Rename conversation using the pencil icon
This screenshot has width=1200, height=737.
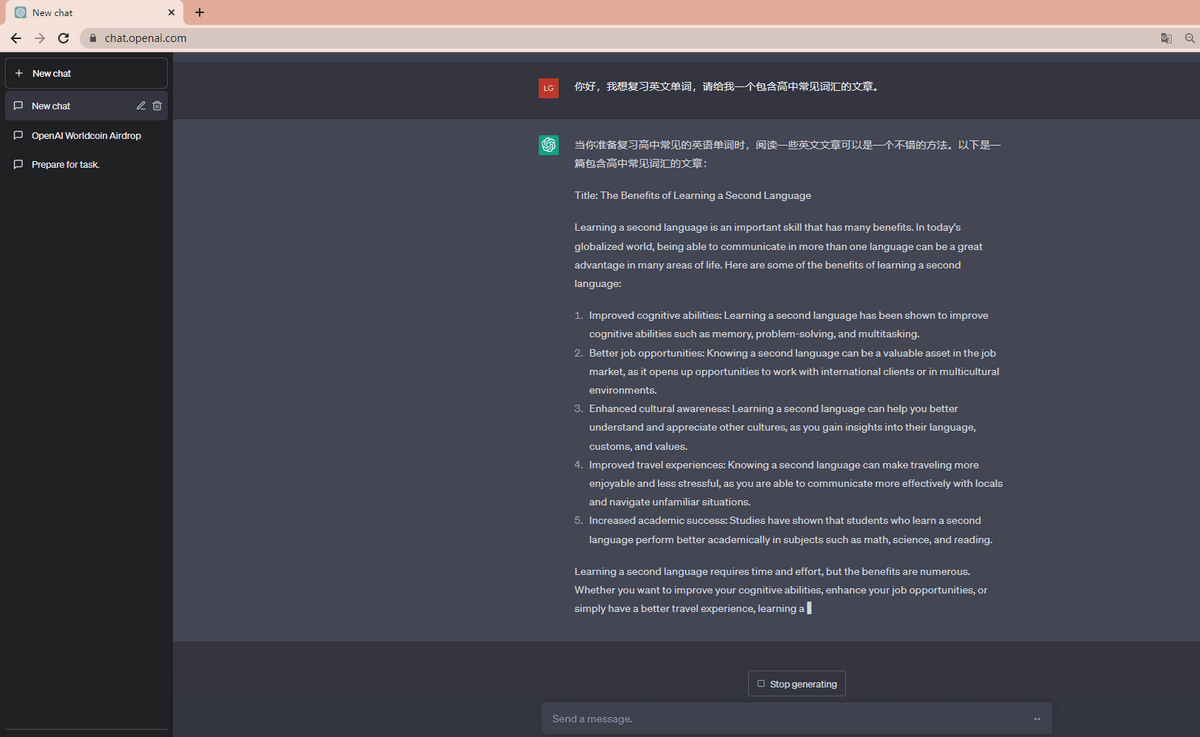point(141,106)
